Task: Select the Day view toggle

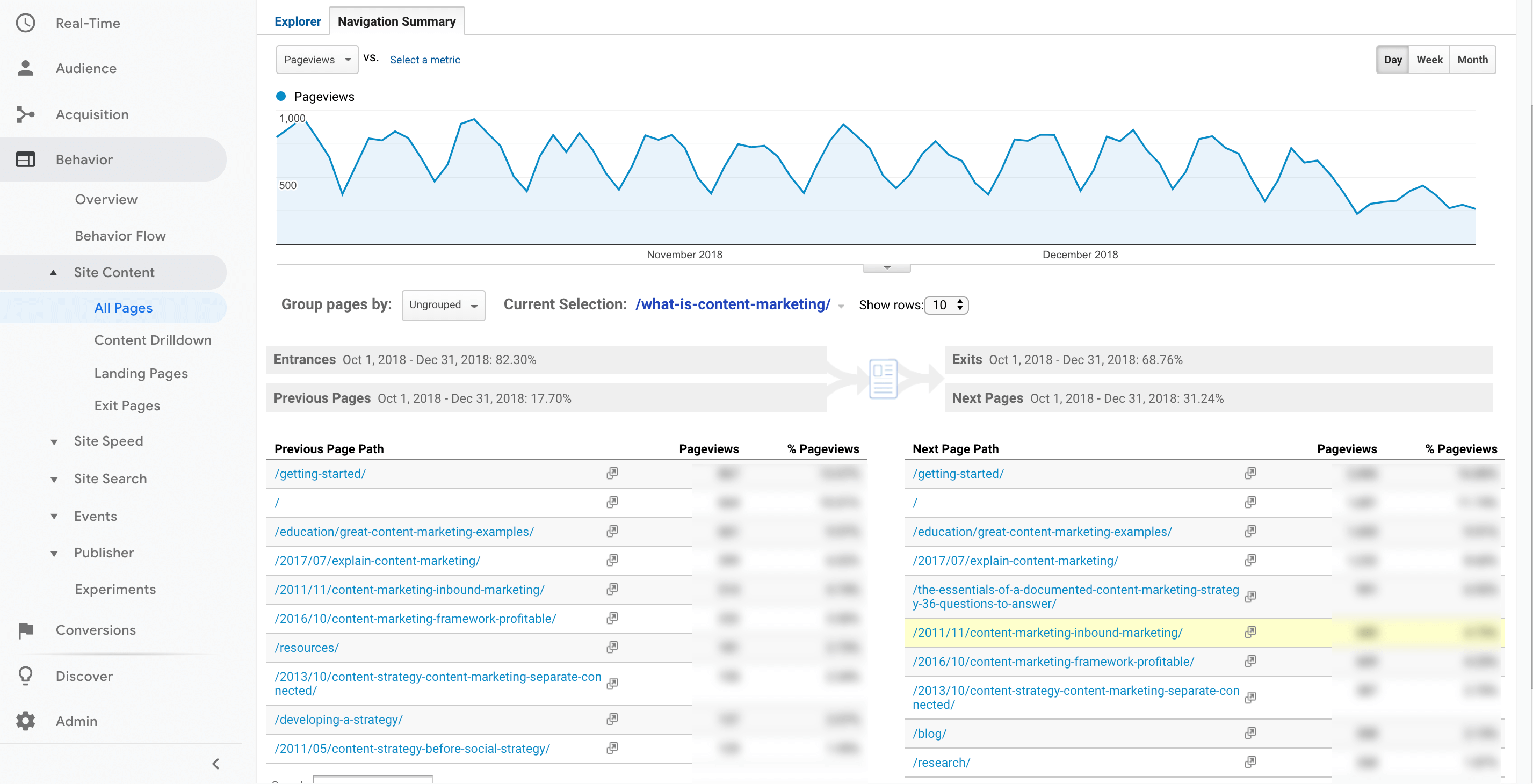Action: (x=1393, y=59)
